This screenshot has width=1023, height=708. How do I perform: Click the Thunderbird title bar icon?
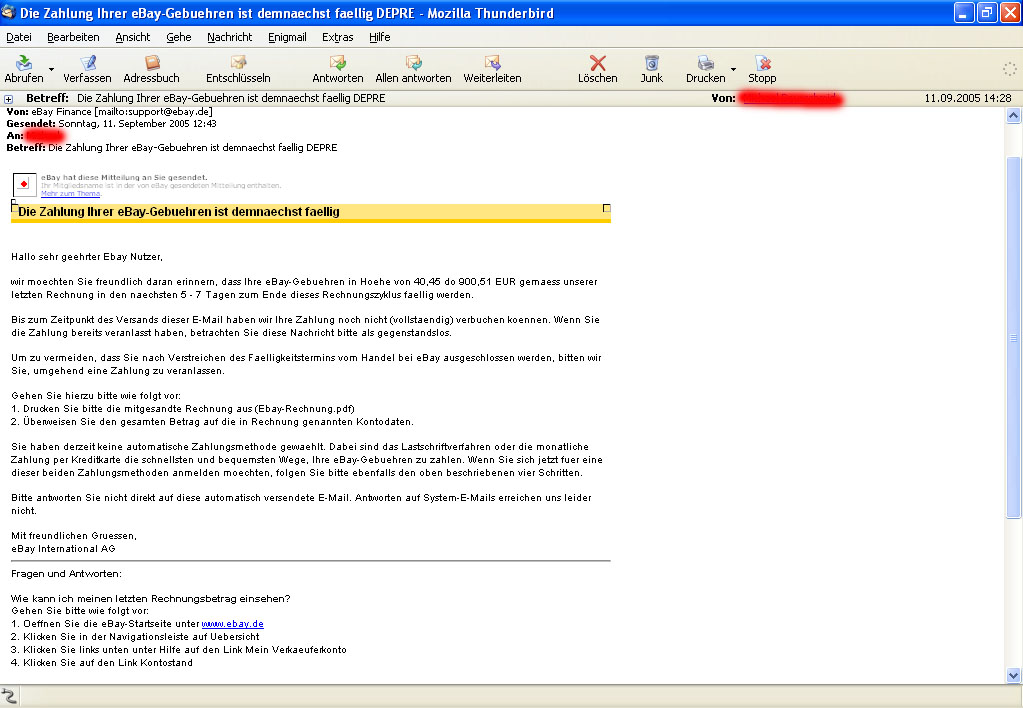[8, 12]
